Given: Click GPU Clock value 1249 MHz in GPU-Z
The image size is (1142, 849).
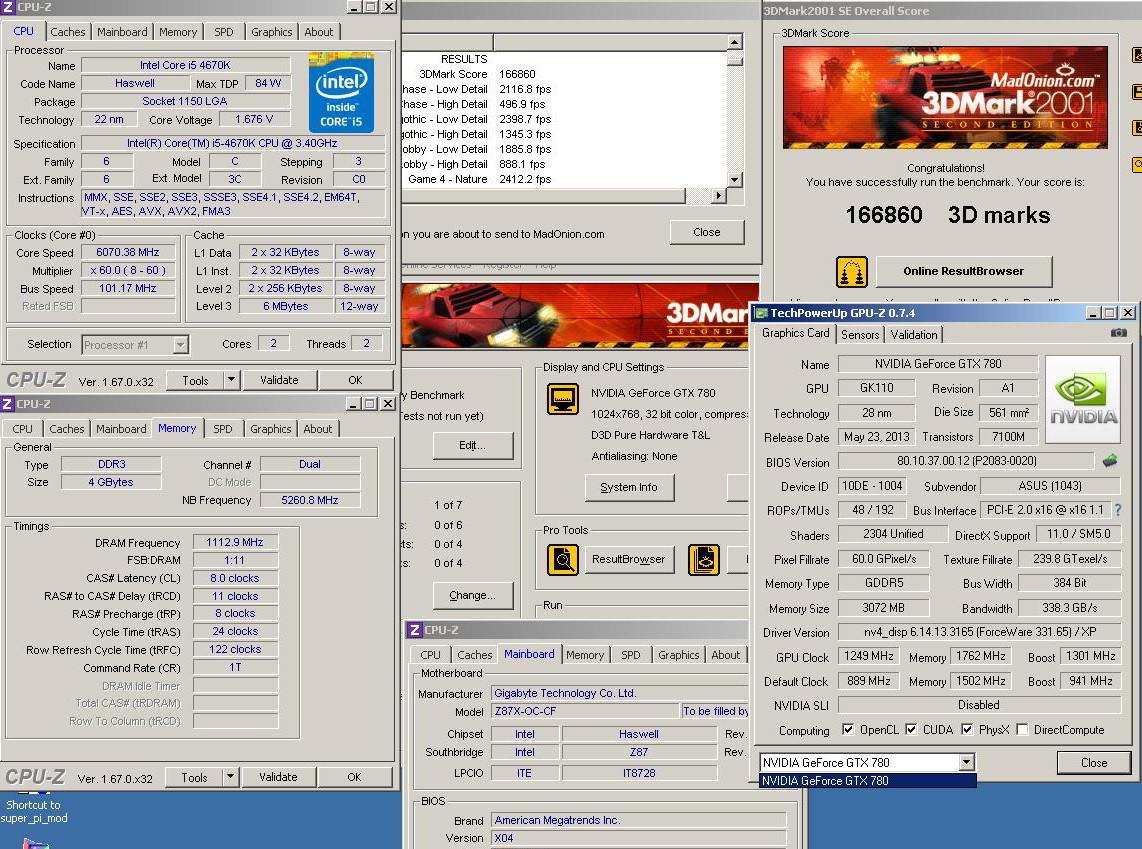Looking at the screenshot, I should tap(868, 656).
